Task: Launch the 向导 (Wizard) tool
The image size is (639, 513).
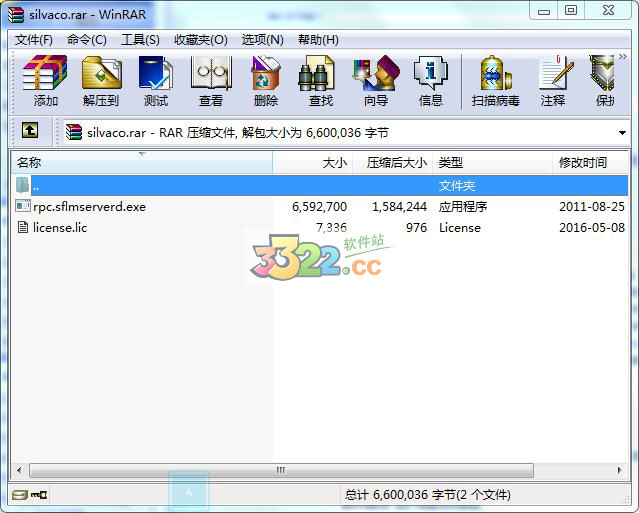Action: [376, 81]
